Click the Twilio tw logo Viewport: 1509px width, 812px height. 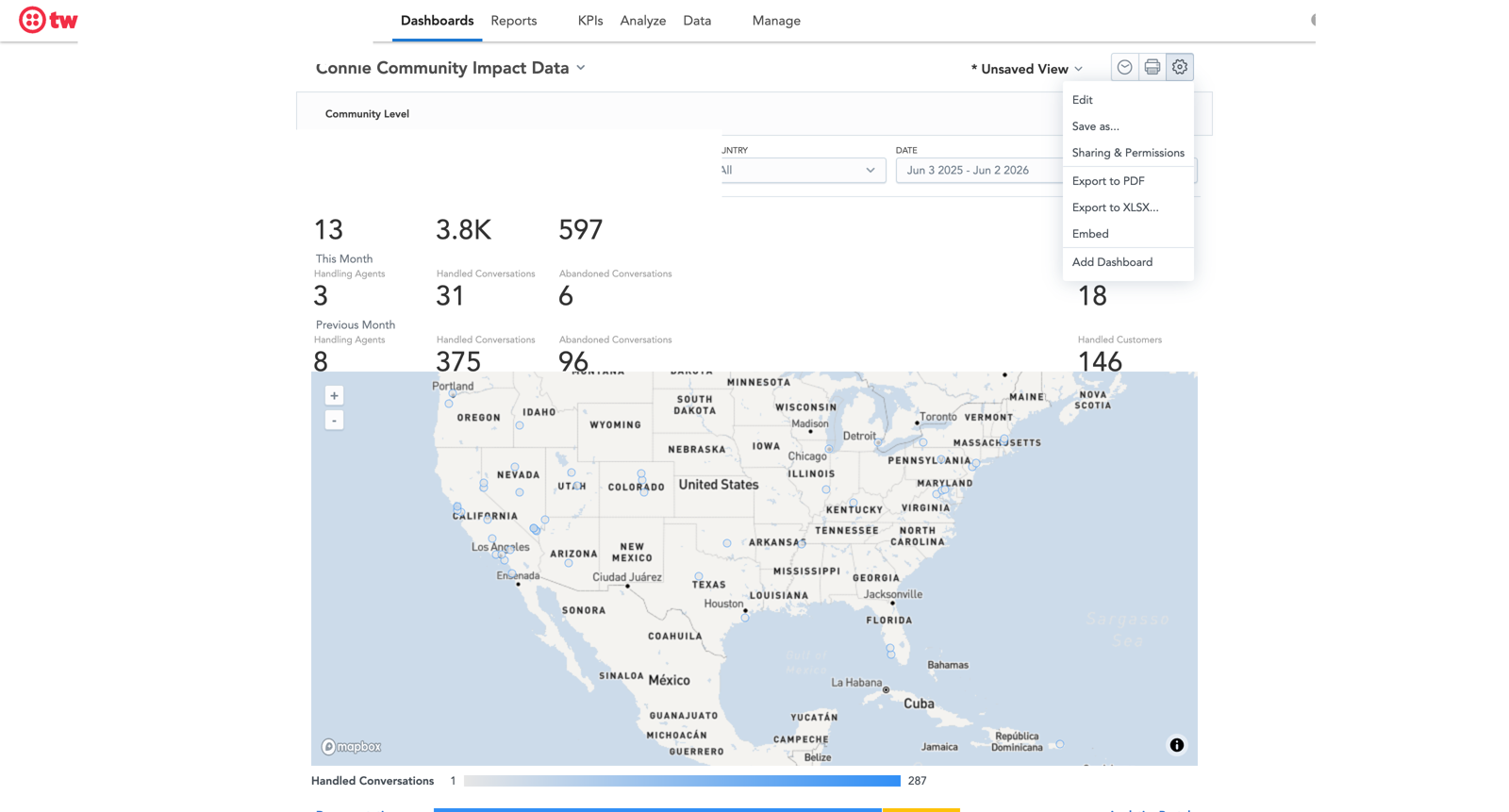[x=48, y=20]
